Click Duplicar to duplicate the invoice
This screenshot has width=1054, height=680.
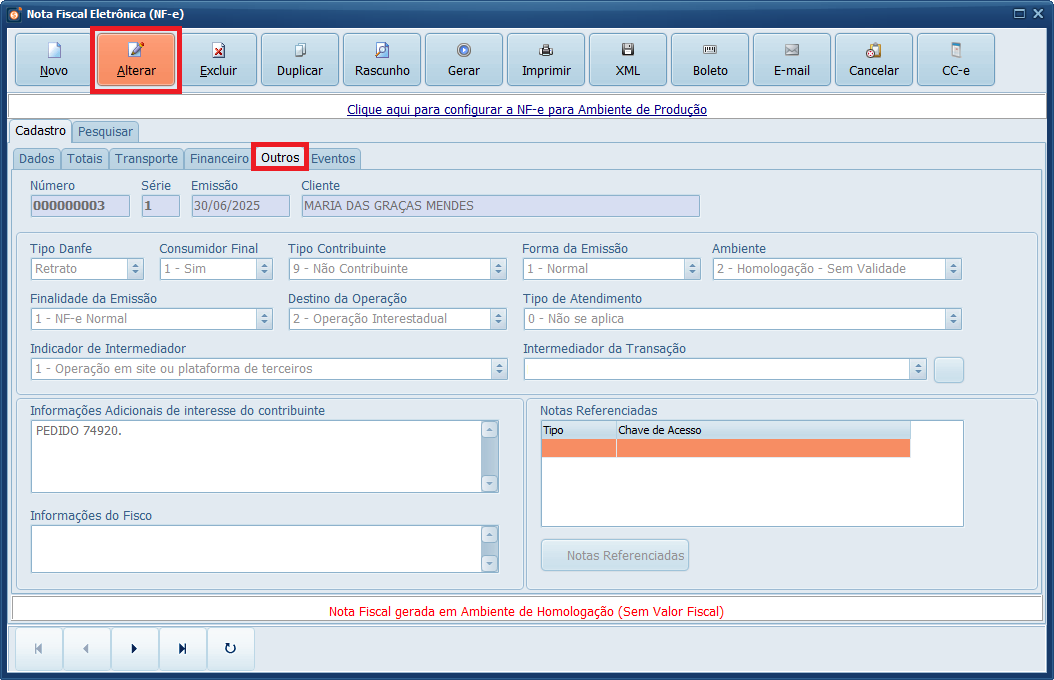click(300, 60)
